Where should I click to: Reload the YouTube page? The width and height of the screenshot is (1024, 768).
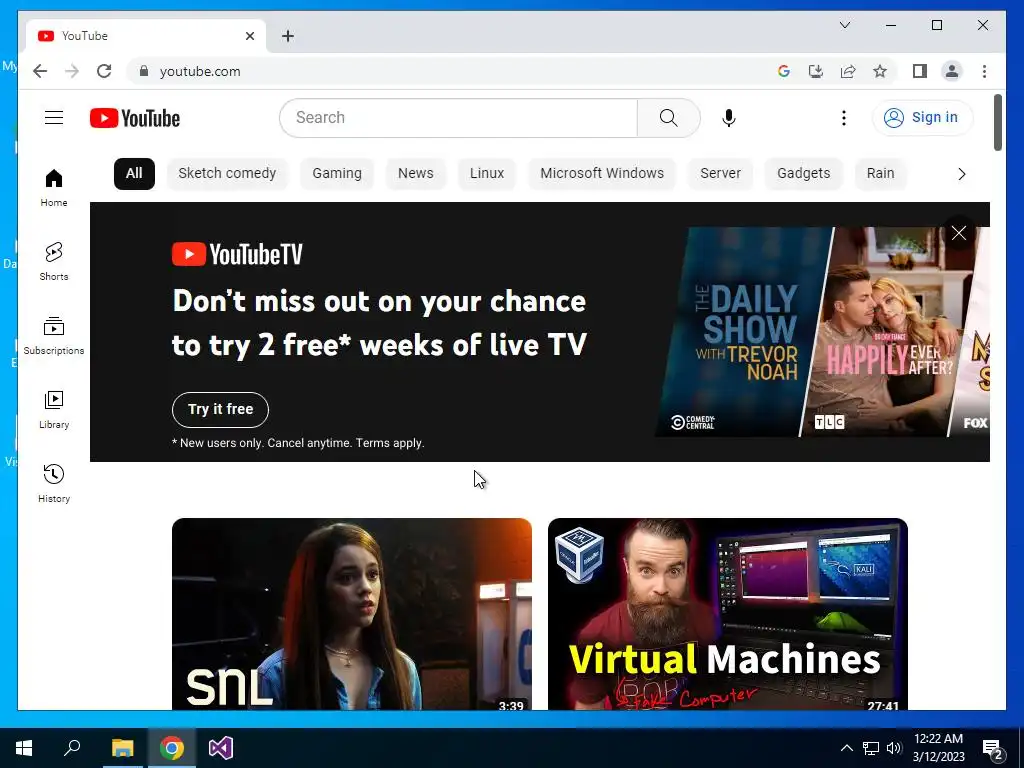click(x=104, y=71)
